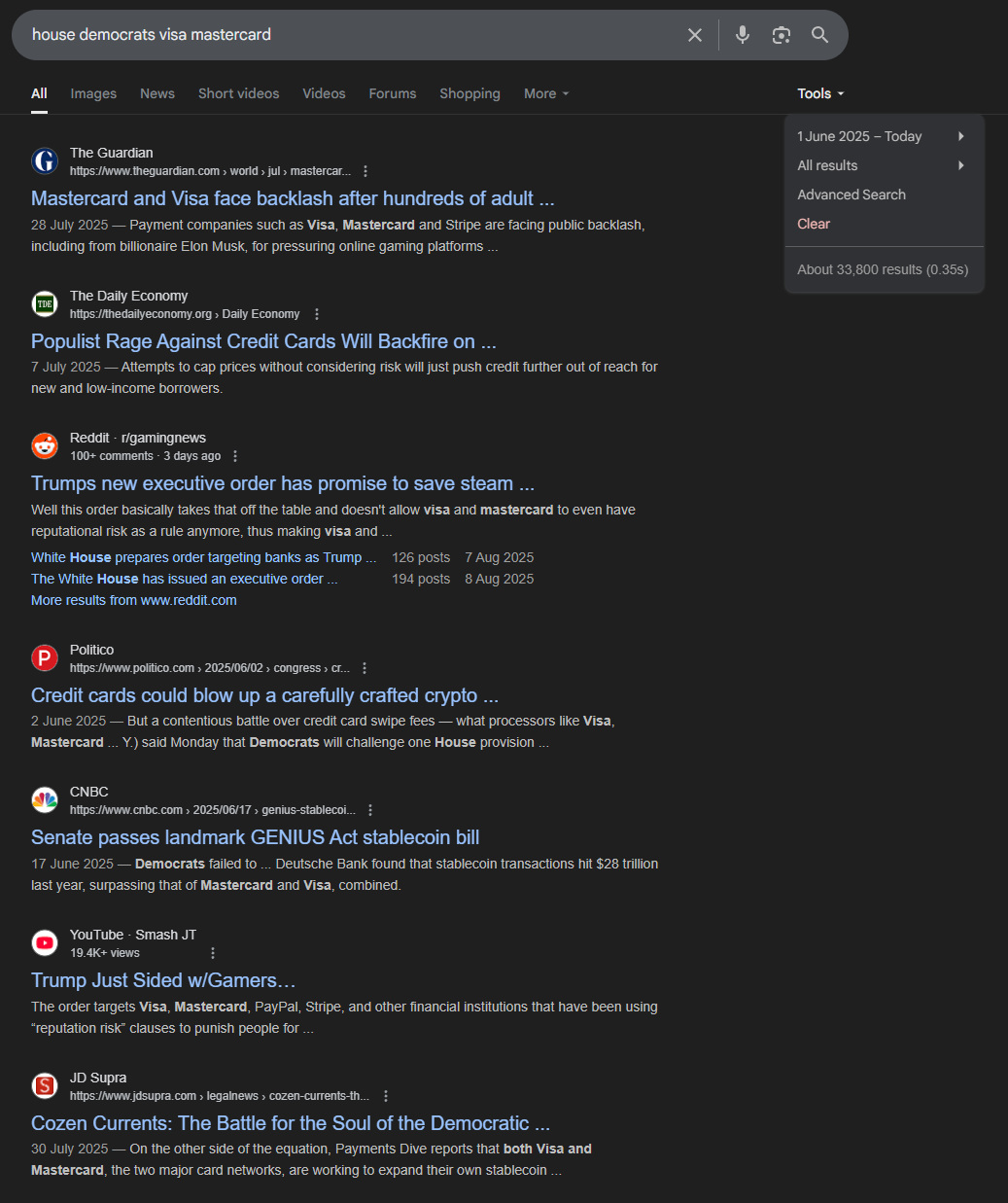Switch to the Images tab
1008x1203 pixels.
(93, 93)
